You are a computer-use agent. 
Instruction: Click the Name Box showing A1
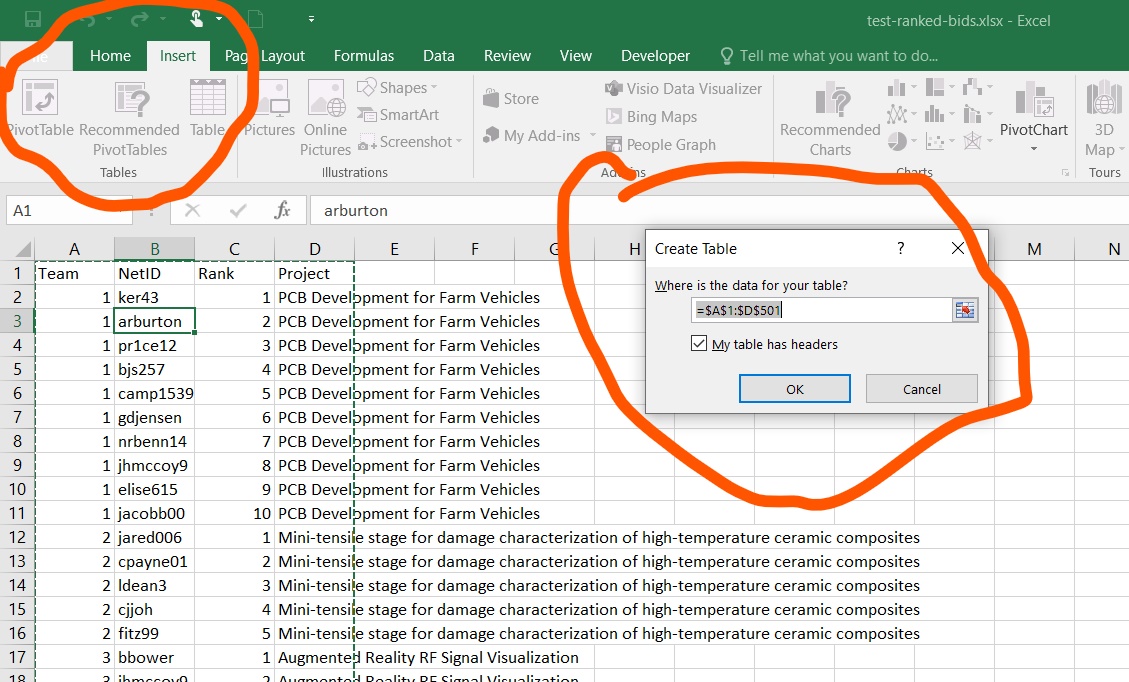coord(60,211)
